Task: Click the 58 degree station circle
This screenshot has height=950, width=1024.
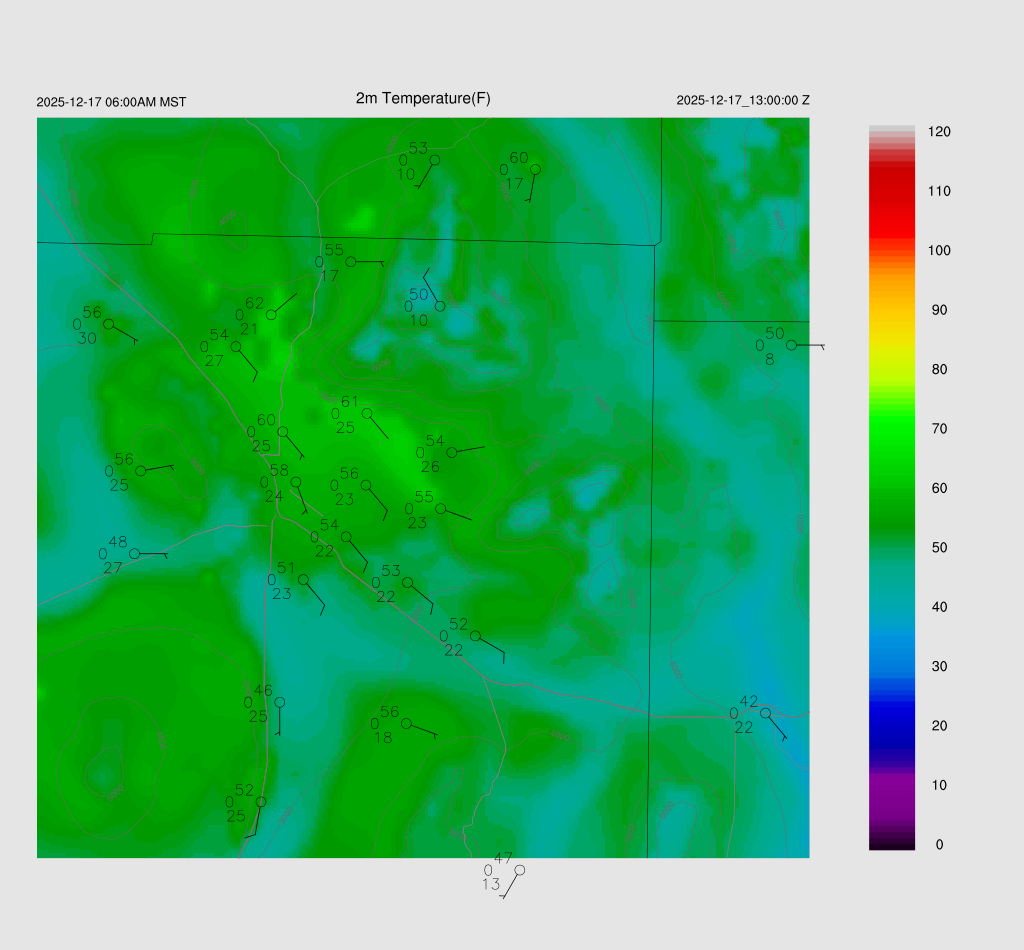Action: click(296, 482)
